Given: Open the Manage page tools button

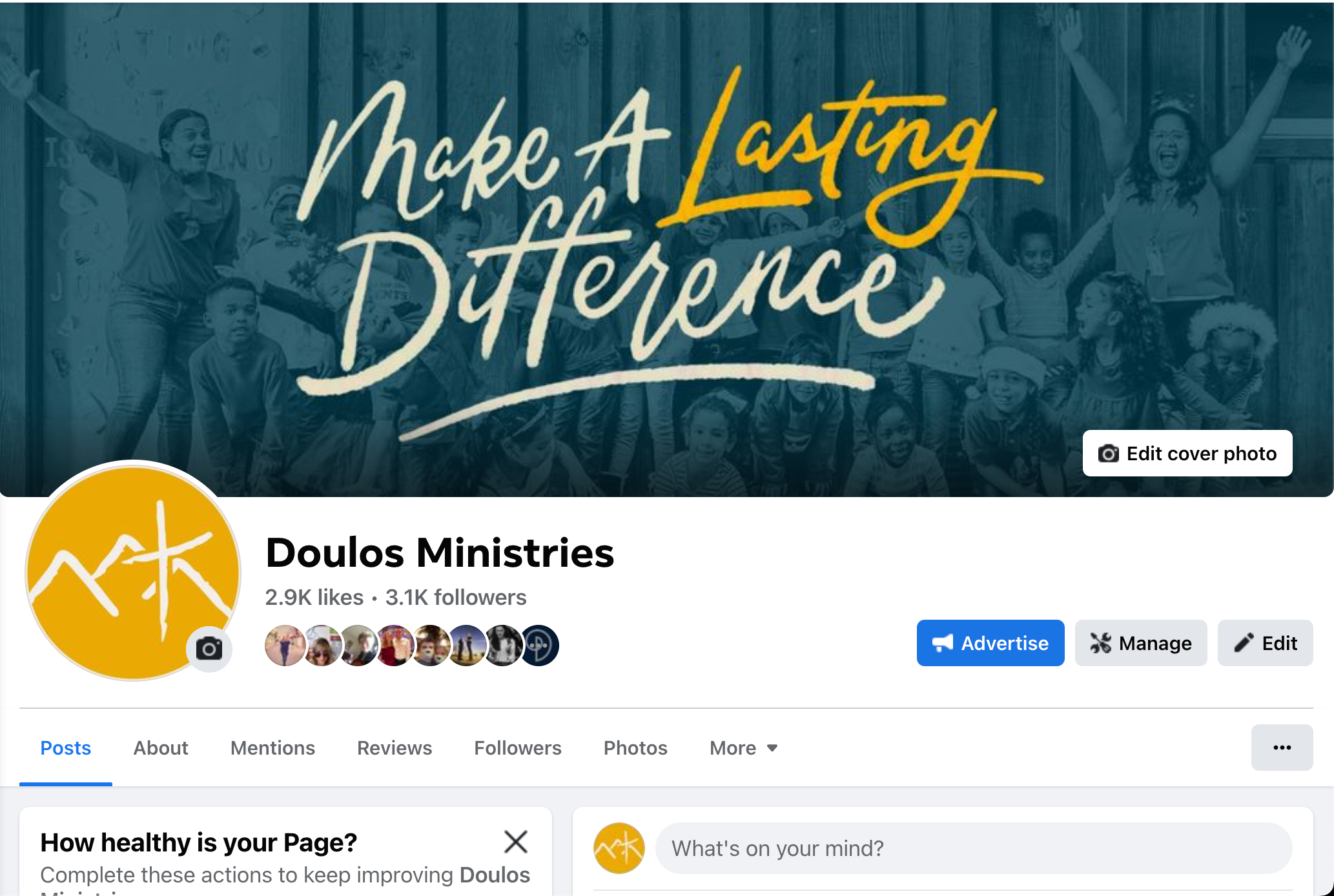Looking at the screenshot, I should (1141, 643).
